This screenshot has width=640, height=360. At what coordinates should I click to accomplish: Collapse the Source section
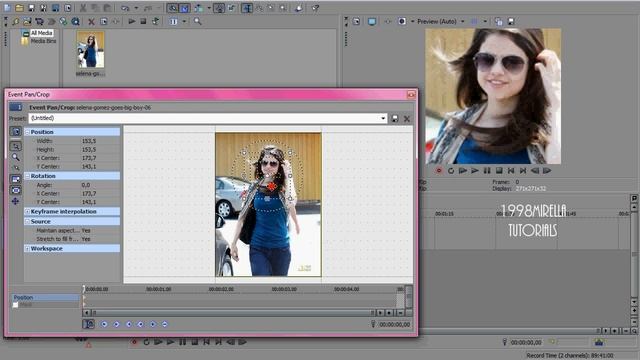[x=27, y=221]
